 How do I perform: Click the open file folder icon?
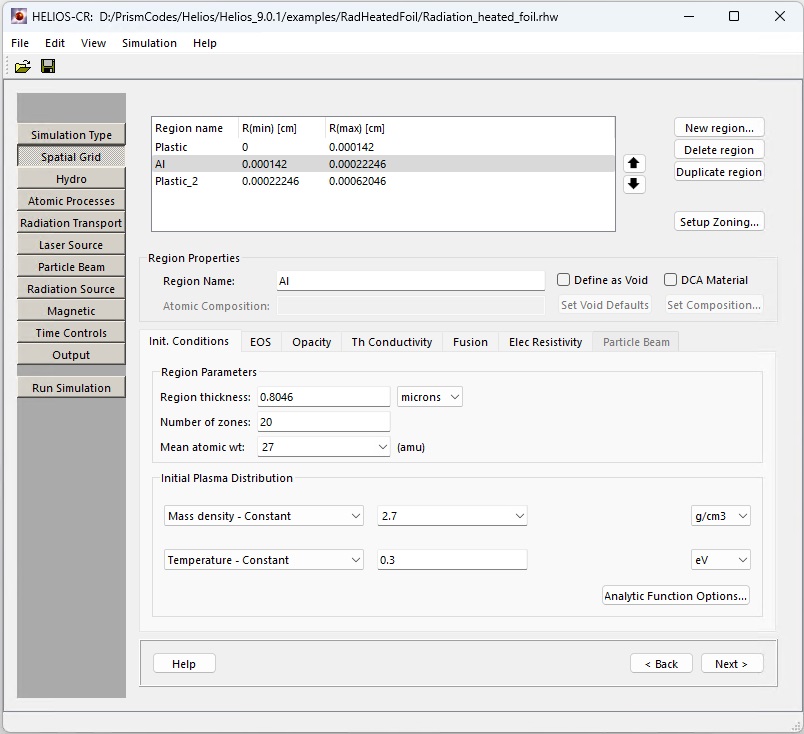pos(22,66)
